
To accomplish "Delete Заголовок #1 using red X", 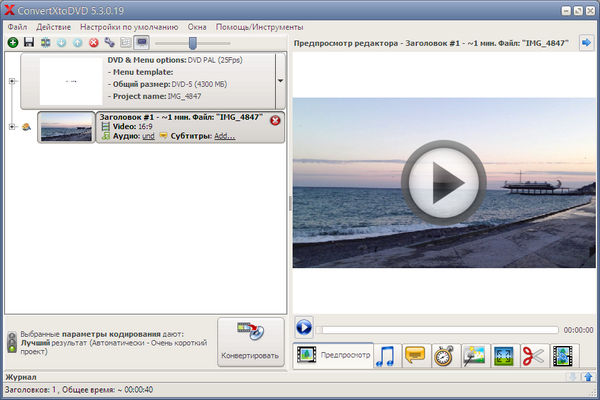I will tap(275, 120).
